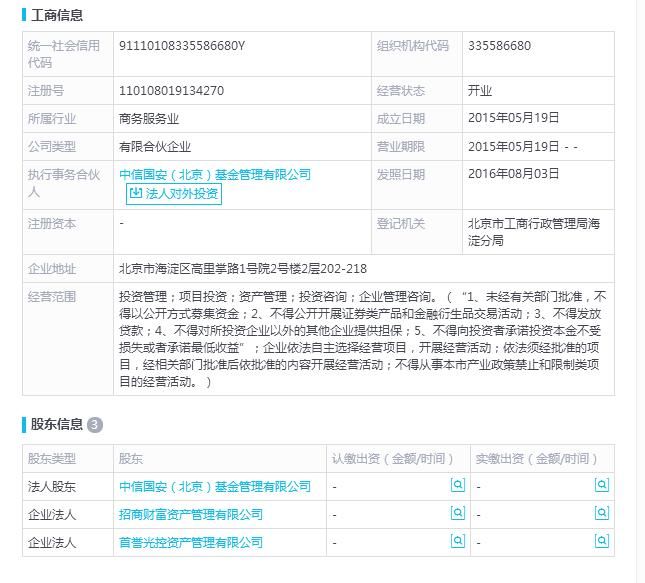Click the 注册资本 label

52,224
